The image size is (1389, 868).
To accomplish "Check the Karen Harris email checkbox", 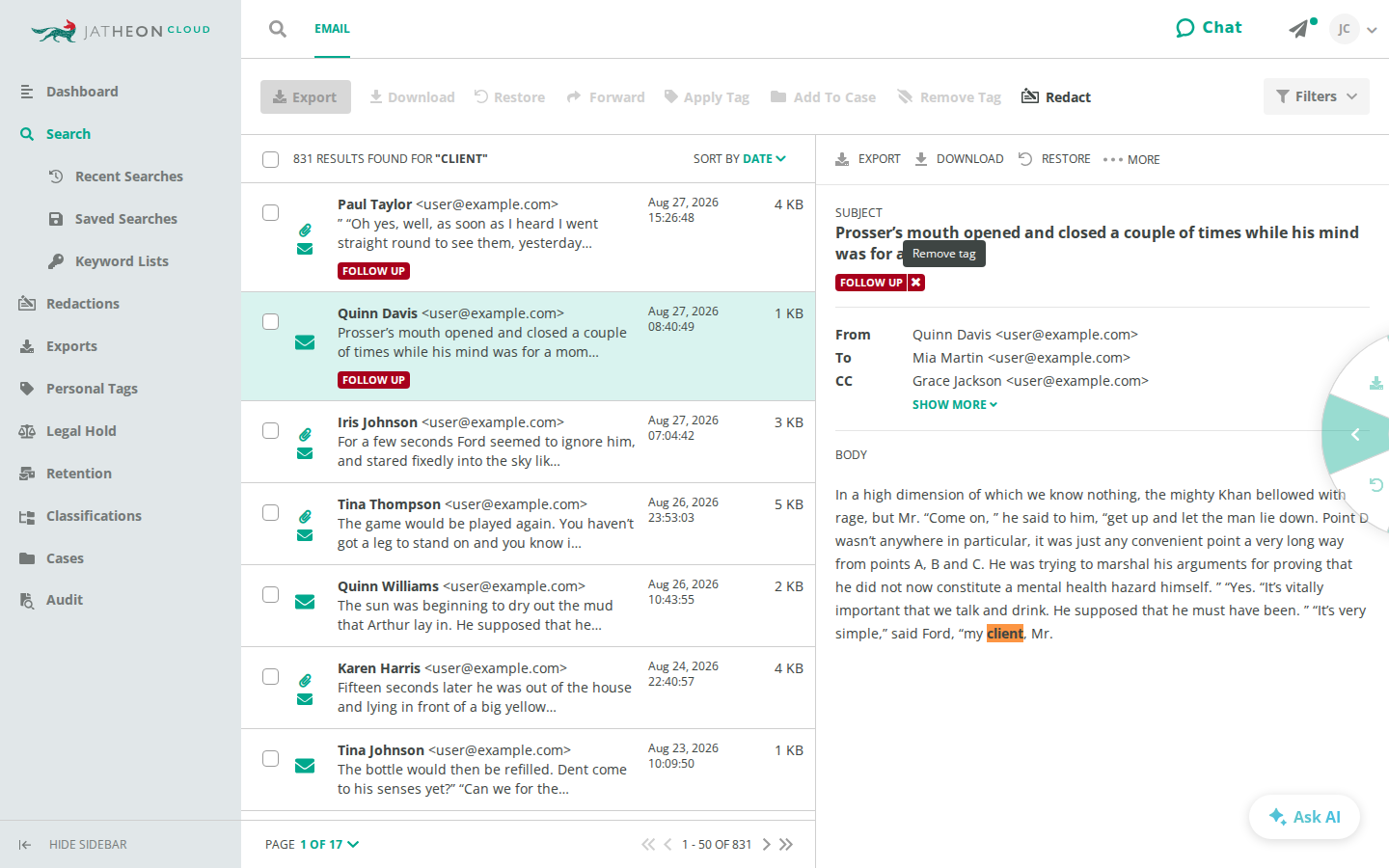I will tap(271, 677).
